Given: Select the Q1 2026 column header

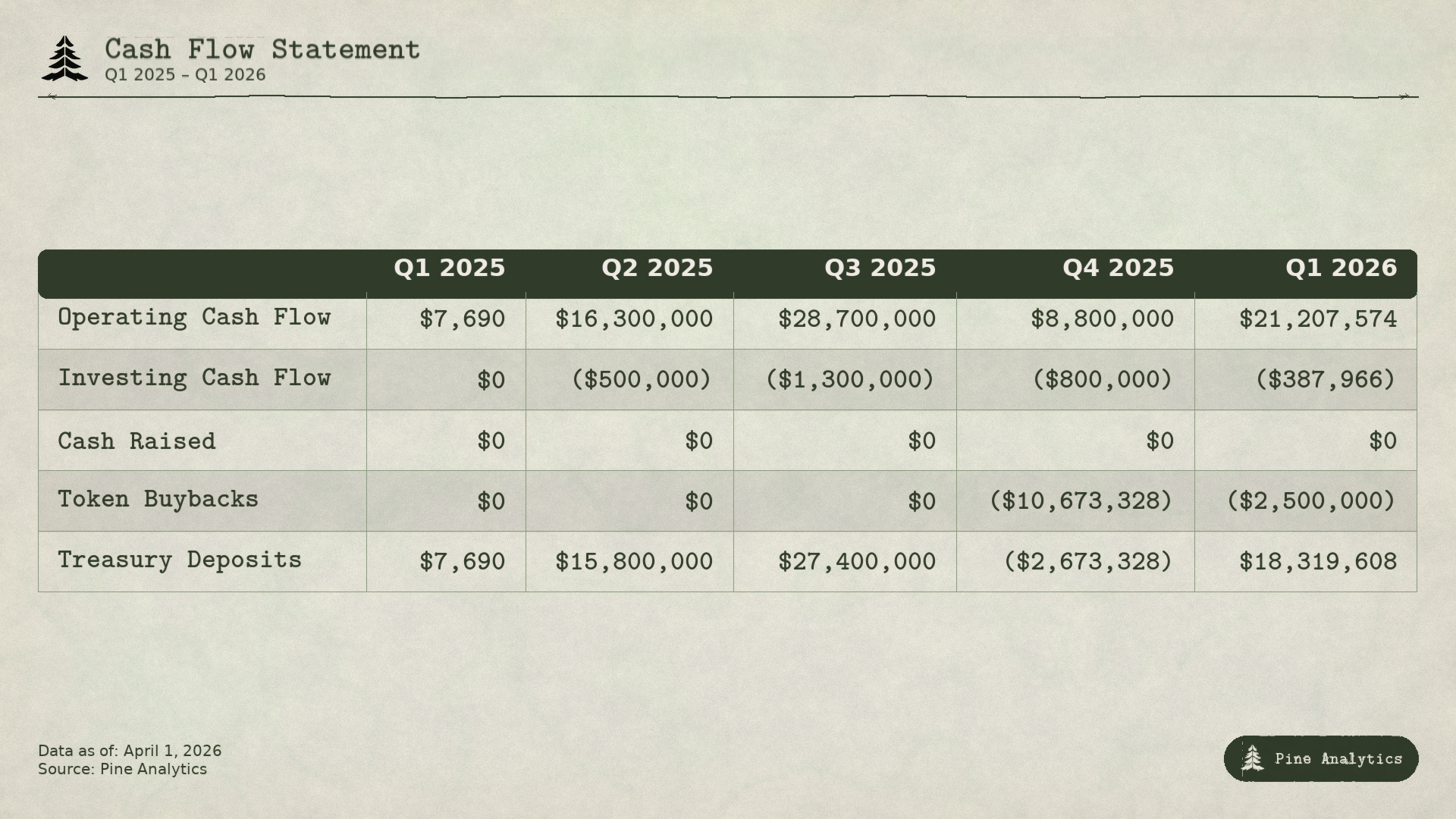Looking at the screenshot, I should click(1341, 268).
